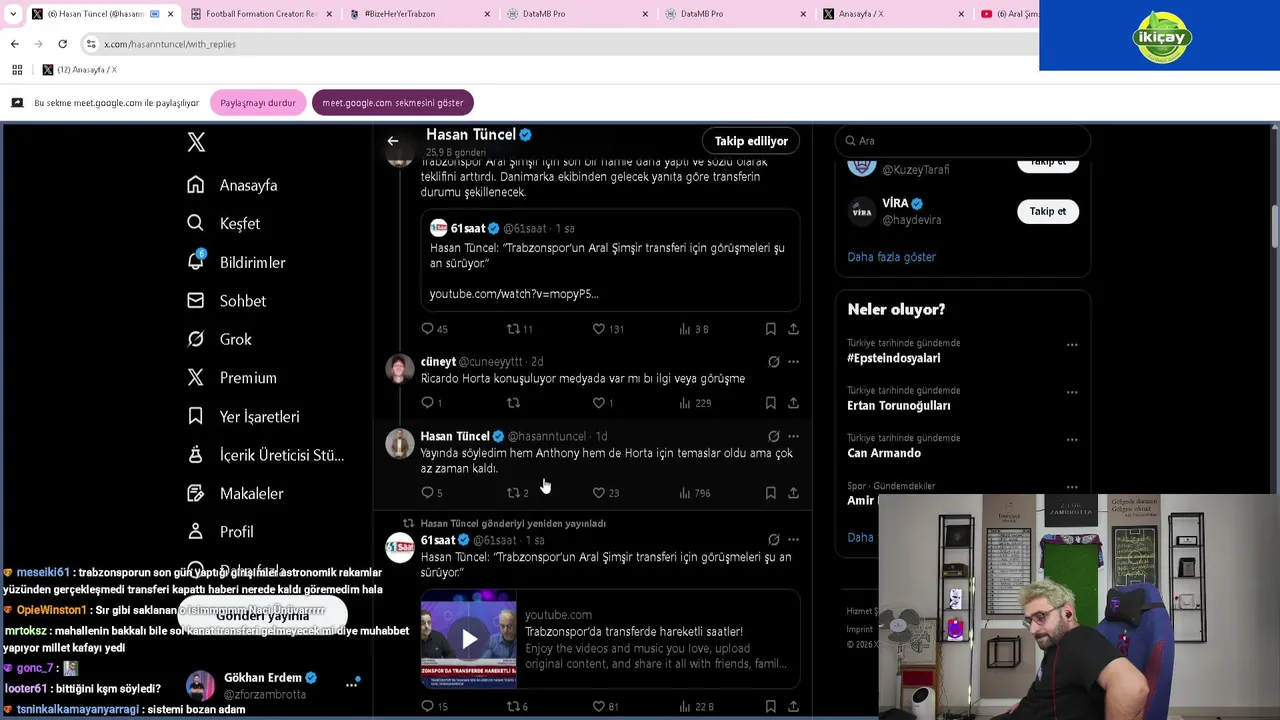View analytics showing 796 views

coord(694,493)
